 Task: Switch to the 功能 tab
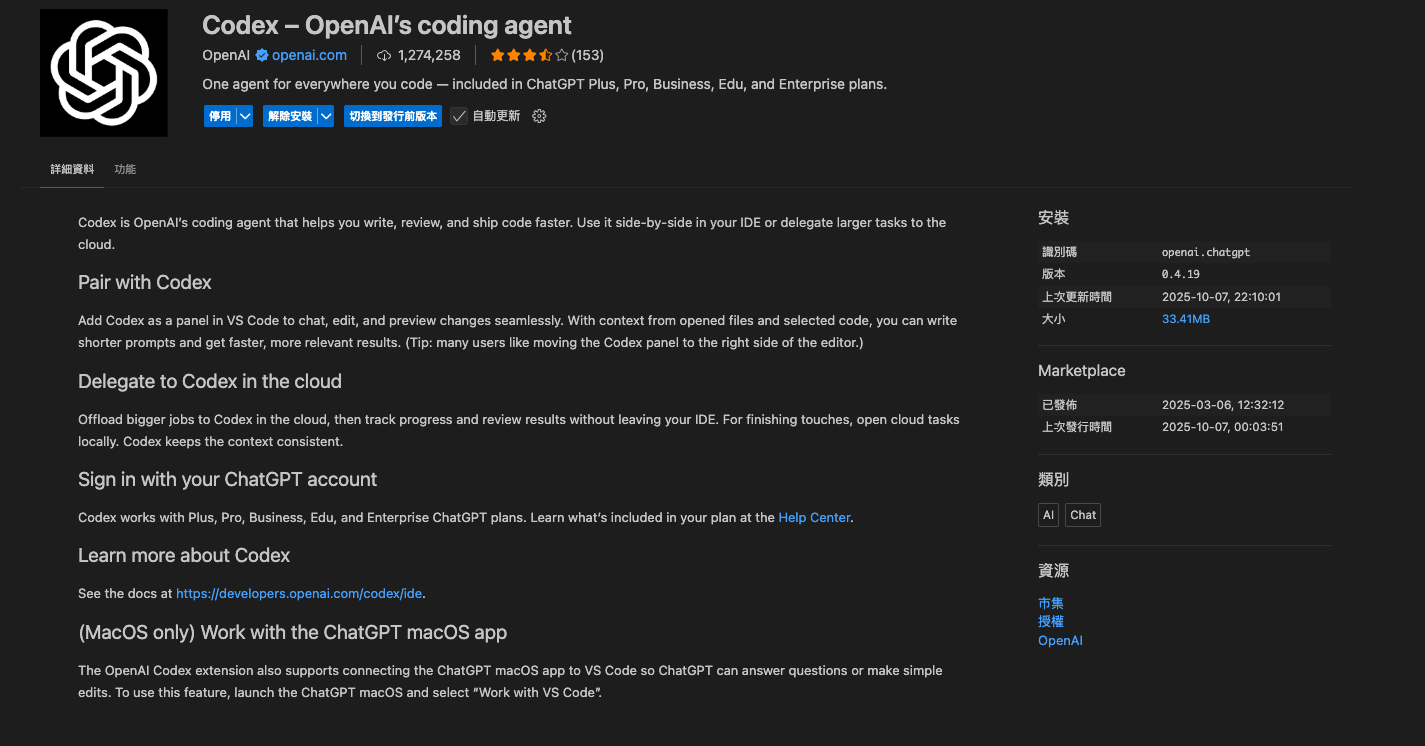[125, 169]
